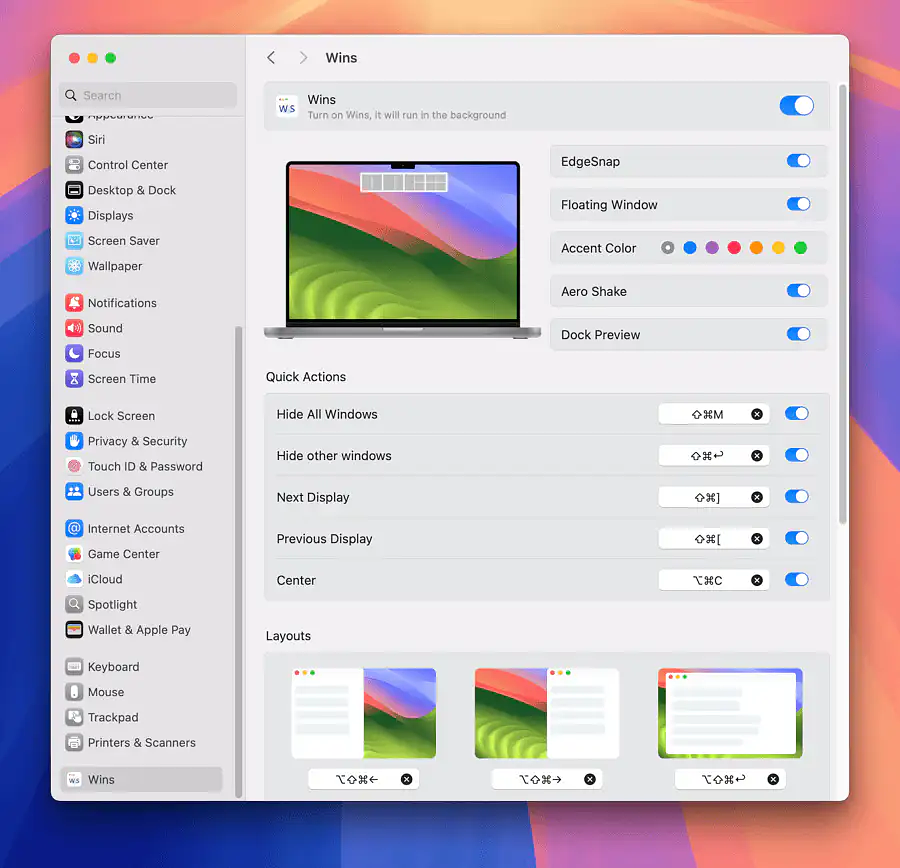Click the Next Display shortcut field

(705, 497)
